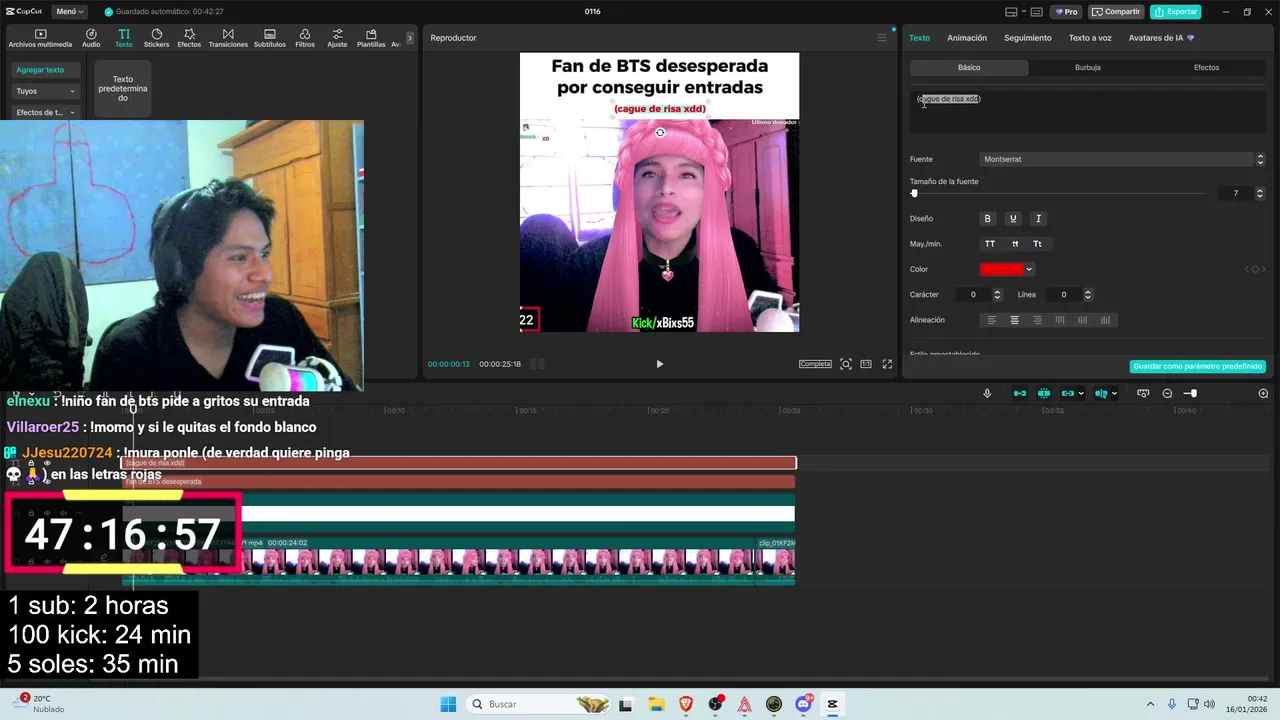Screen dimensions: 1280x720
Task: Open the Archivos multimedia panel
Action: 40,38
